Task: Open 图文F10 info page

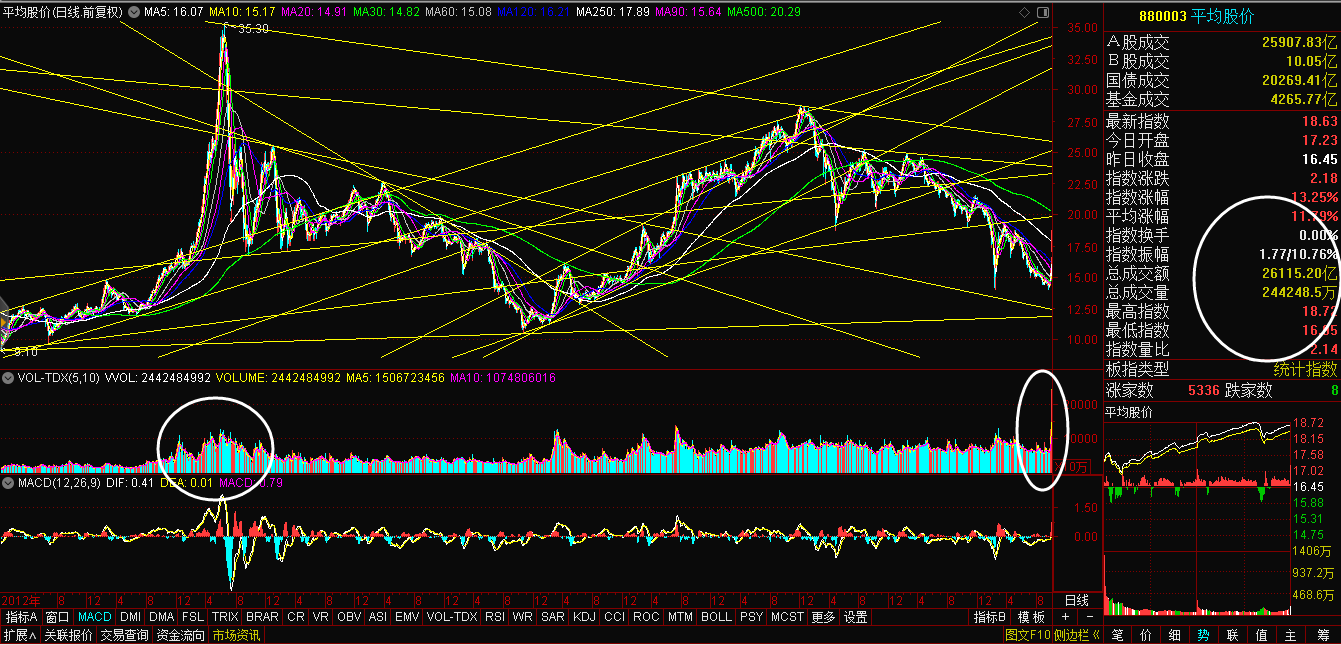Action: (x=1028, y=635)
